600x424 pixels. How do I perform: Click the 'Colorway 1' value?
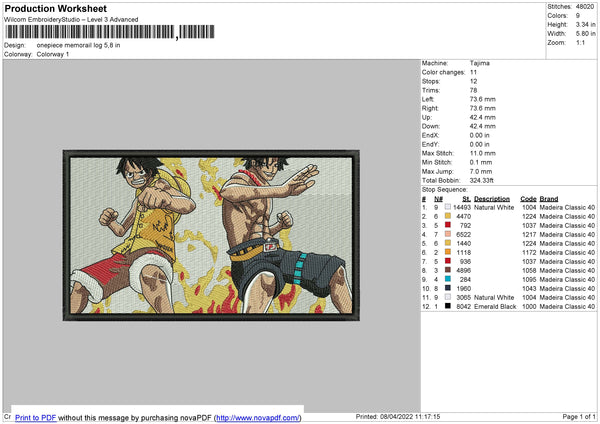pos(53,54)
